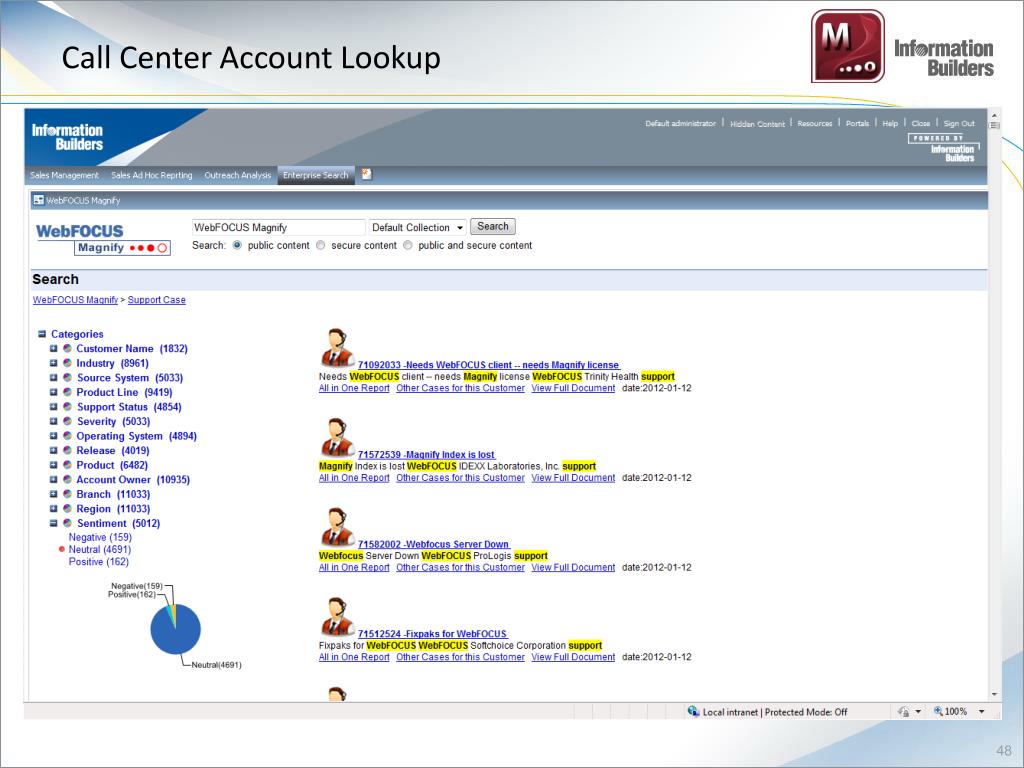1024x768 pixels.
Task: Open case 71512524 Fixpaks for WebFOCUS link
Action: [x=433, y=633]
